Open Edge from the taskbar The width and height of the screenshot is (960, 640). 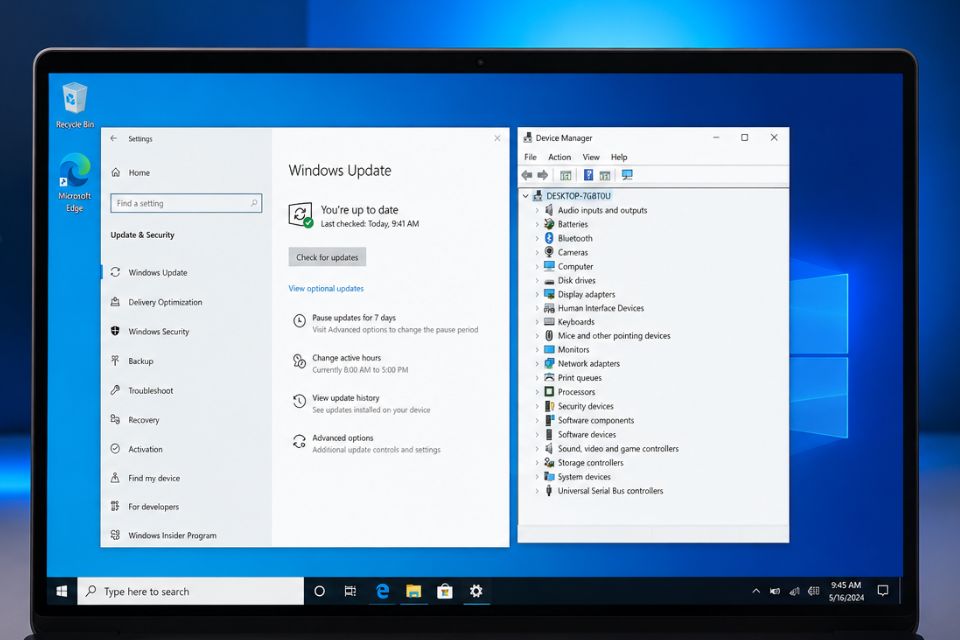click(x=383, y=591)
